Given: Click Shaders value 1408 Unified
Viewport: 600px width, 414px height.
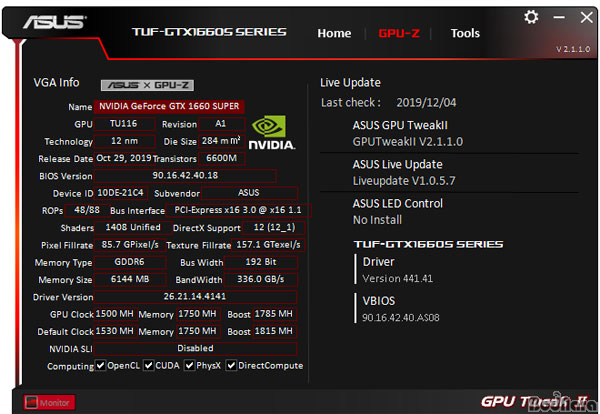Looking at the screenshot, I should click(x=133, y=227).
